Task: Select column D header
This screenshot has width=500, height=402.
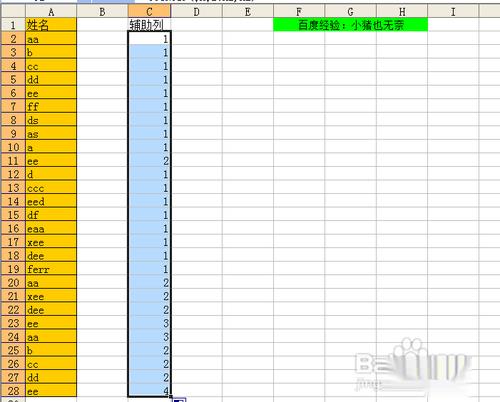Action: click(x=197, y=12)
